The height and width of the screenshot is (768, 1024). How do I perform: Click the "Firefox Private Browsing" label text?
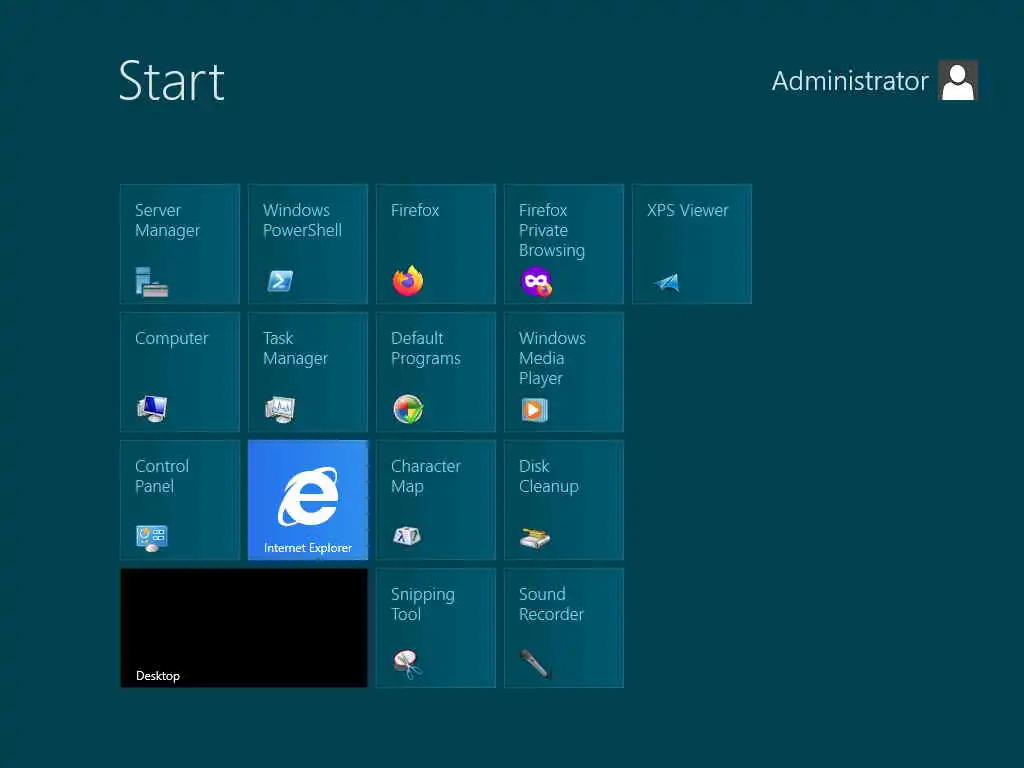coord(552,231)
